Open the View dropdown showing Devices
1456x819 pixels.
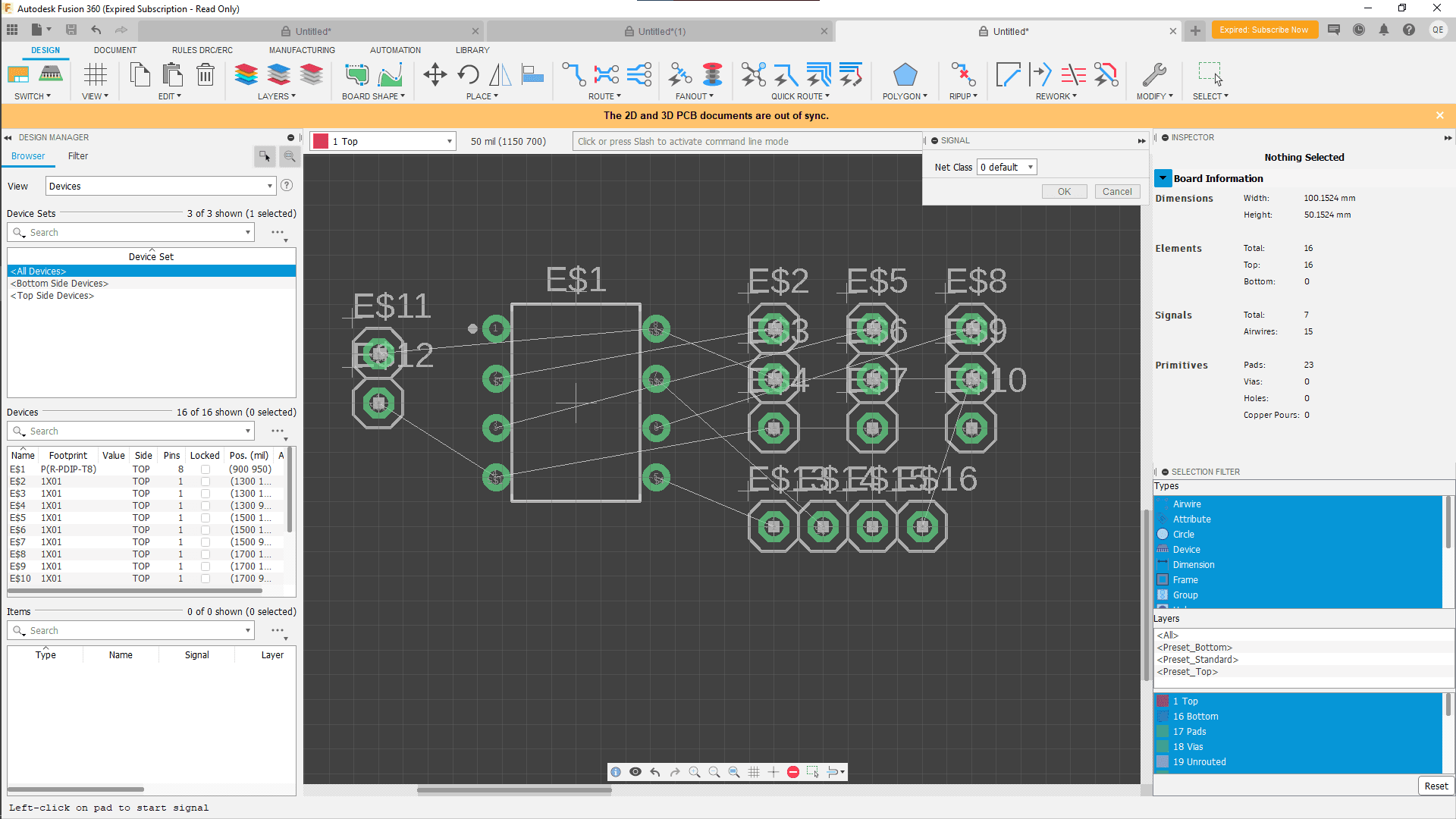click(x=160, y=185)
